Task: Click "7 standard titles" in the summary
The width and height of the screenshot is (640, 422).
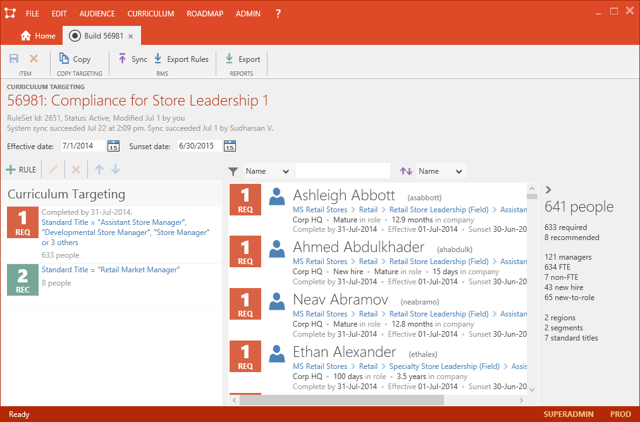Action: [571, 338]
